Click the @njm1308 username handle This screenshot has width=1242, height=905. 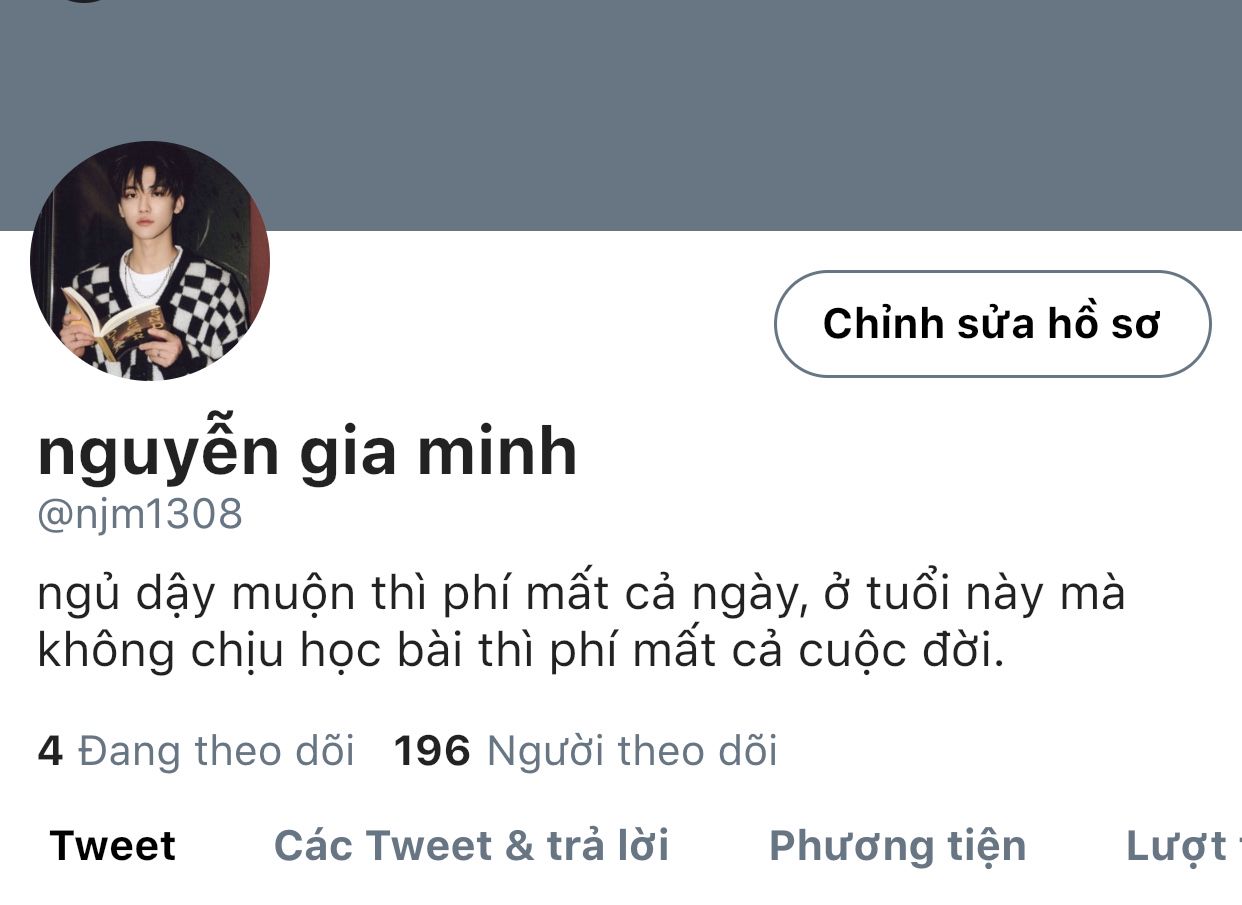click(140, 515)
